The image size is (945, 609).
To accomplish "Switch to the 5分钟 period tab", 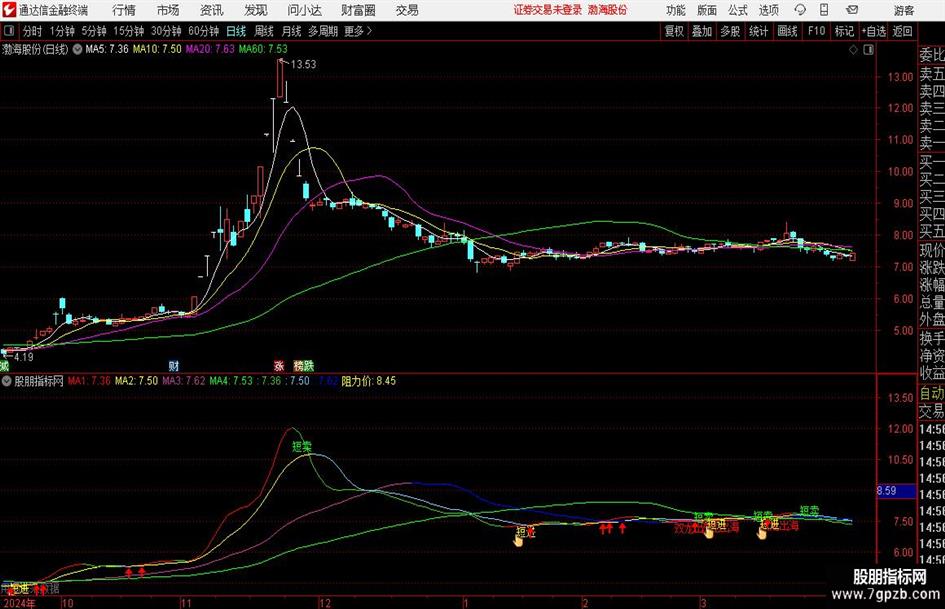I will tap(94, 31).
